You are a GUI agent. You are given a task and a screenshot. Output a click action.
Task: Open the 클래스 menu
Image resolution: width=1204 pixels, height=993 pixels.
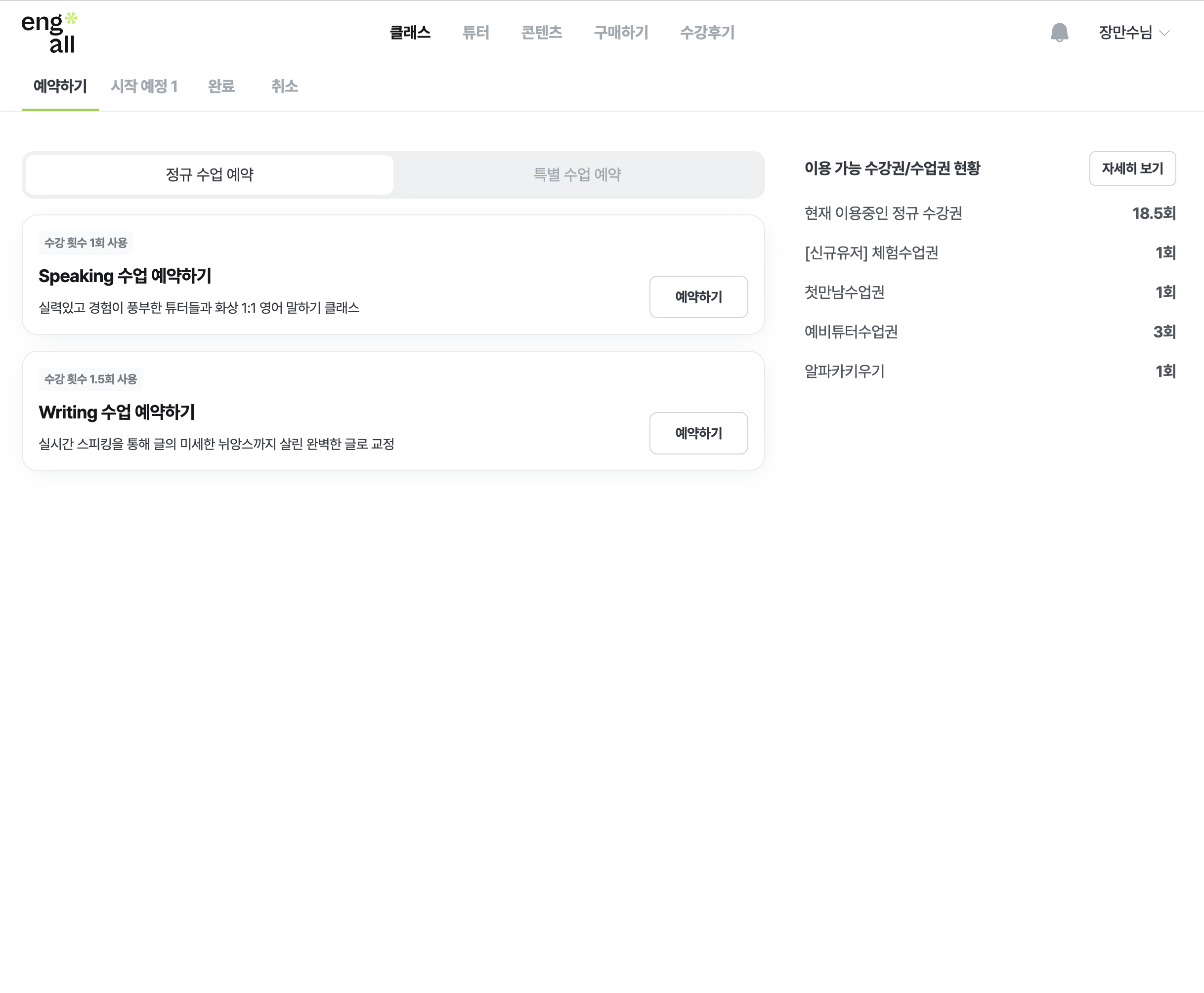(x=410, y=33)
